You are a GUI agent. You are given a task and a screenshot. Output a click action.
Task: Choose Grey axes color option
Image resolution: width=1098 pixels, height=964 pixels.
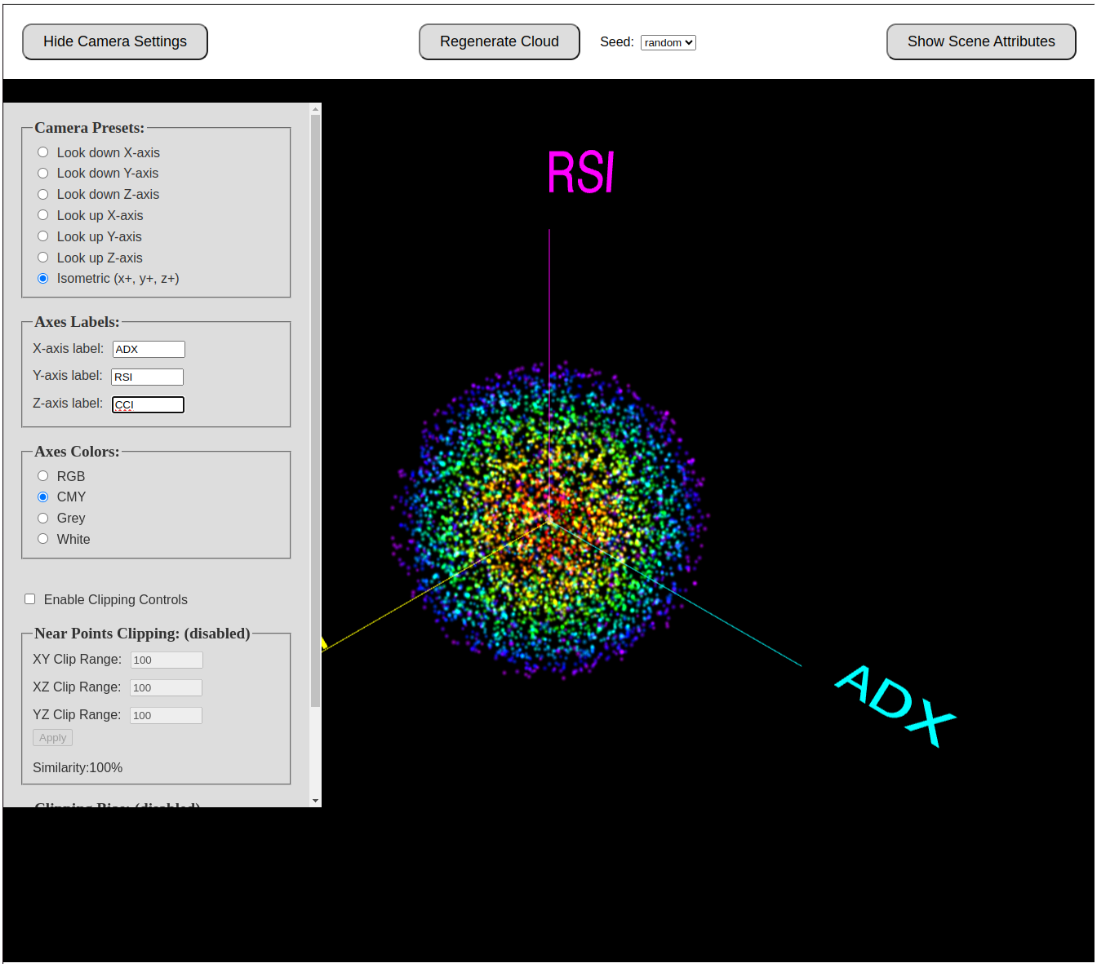point(43,518)
